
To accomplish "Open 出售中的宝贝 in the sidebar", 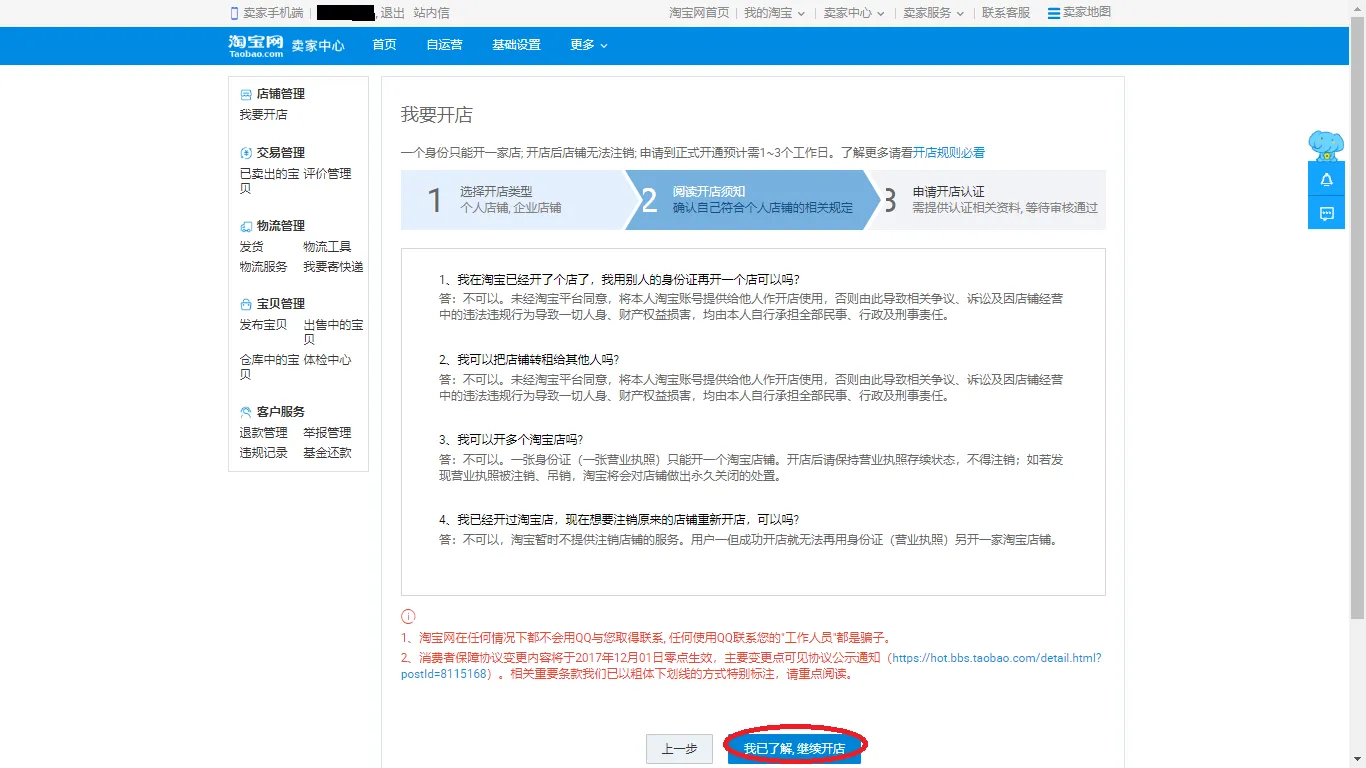I will [x=333, y=332].
